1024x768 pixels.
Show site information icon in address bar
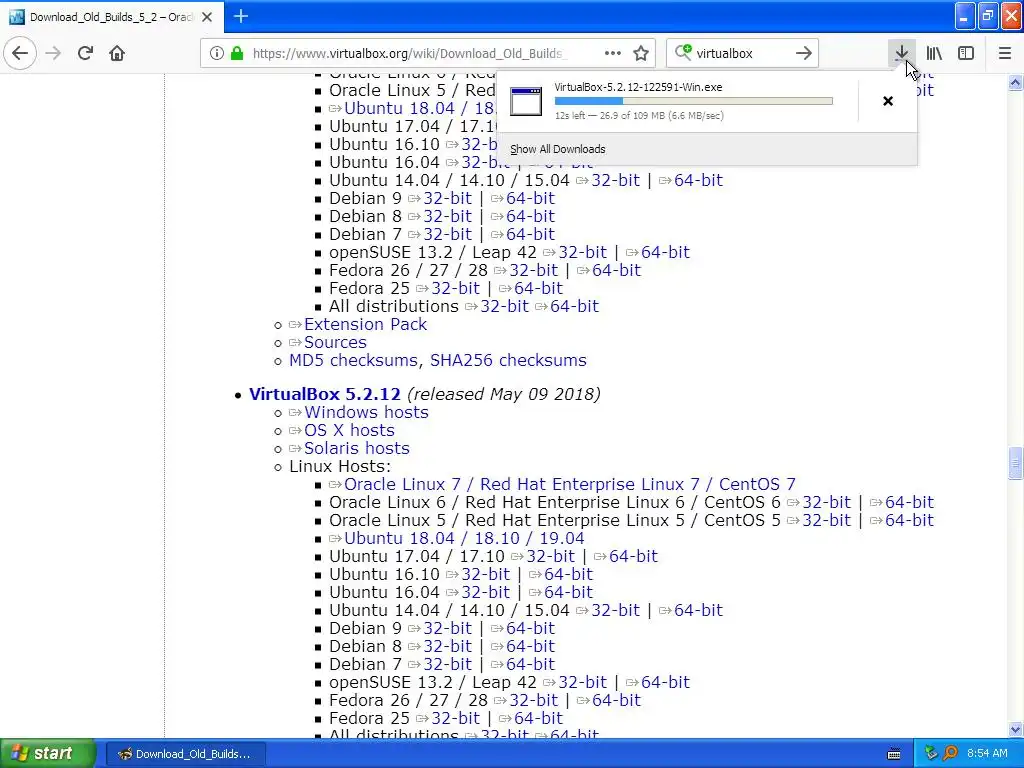217,53
